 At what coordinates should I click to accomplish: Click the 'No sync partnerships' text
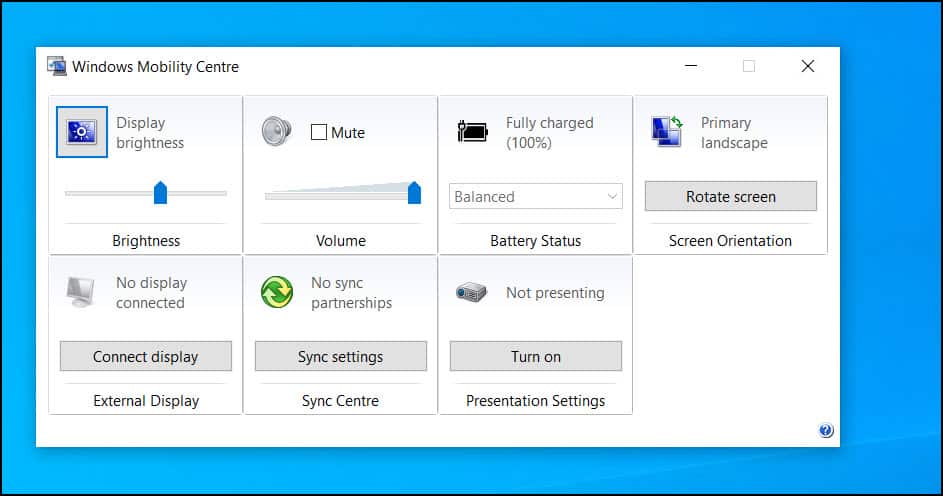pos(351,293)
